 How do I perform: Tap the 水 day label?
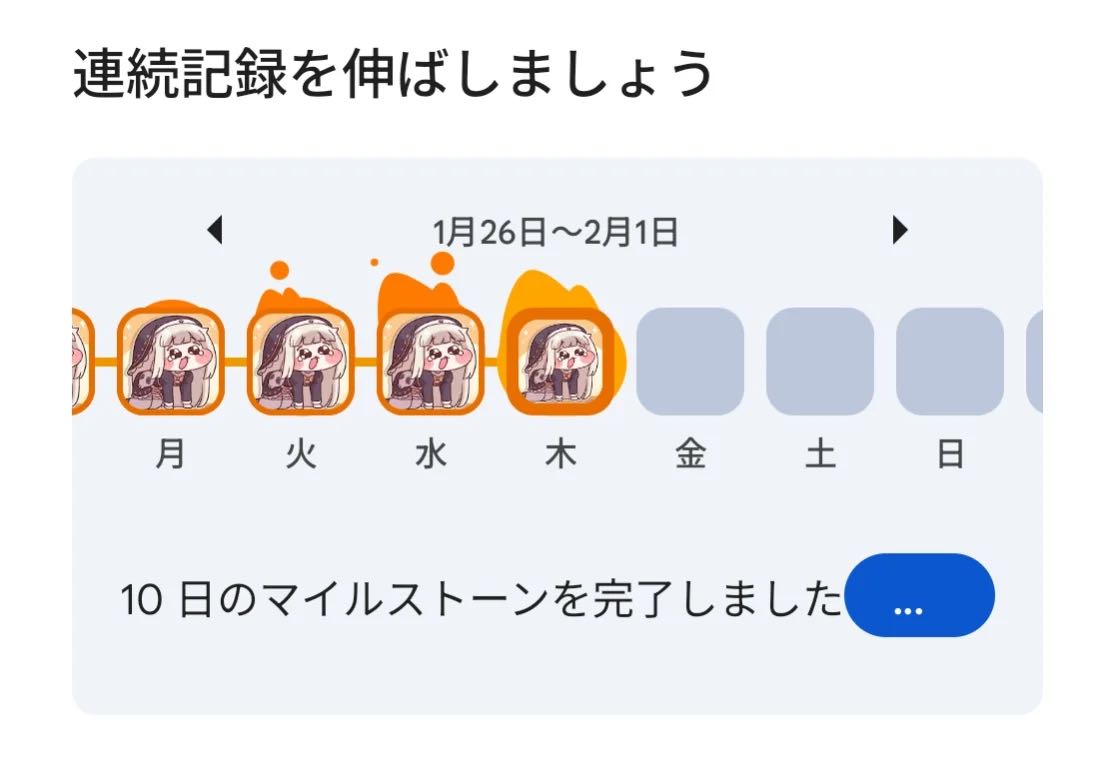point(431,454)
